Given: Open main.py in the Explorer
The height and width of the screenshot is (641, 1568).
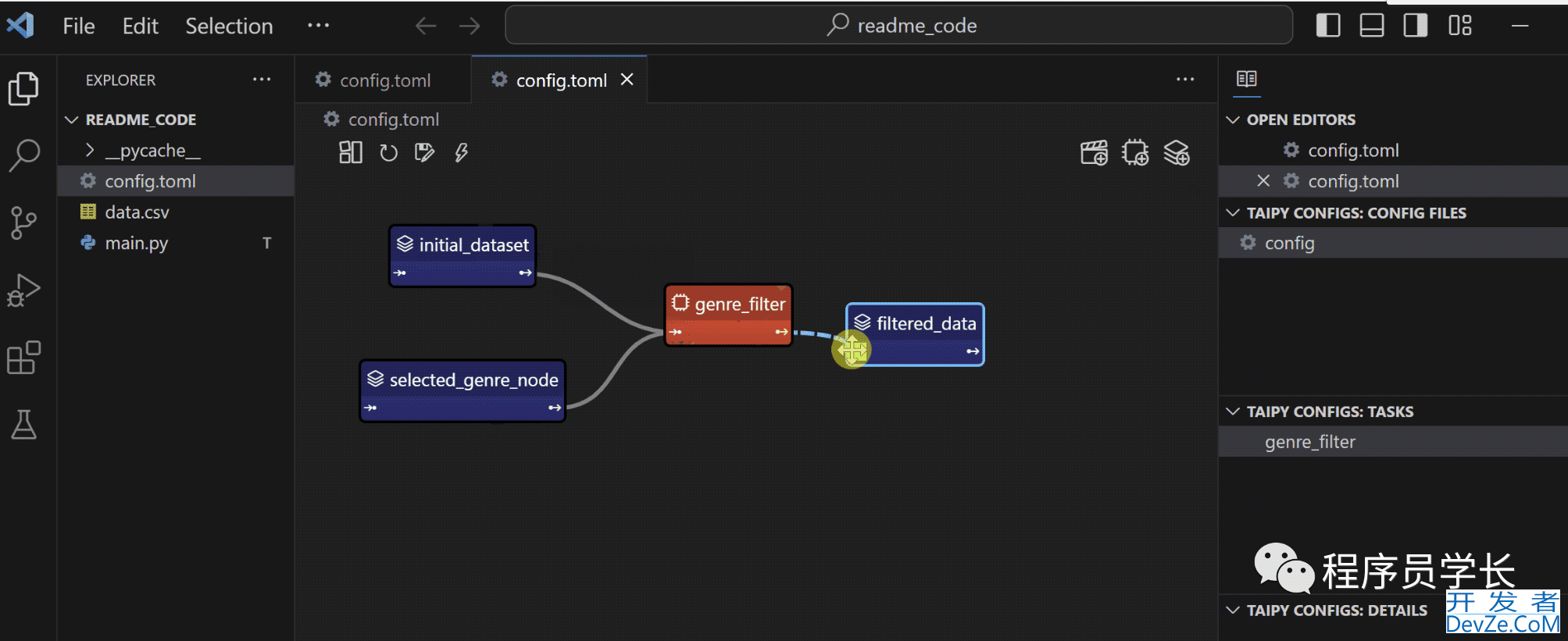Looking at the screenshot, I should (176, 243).
